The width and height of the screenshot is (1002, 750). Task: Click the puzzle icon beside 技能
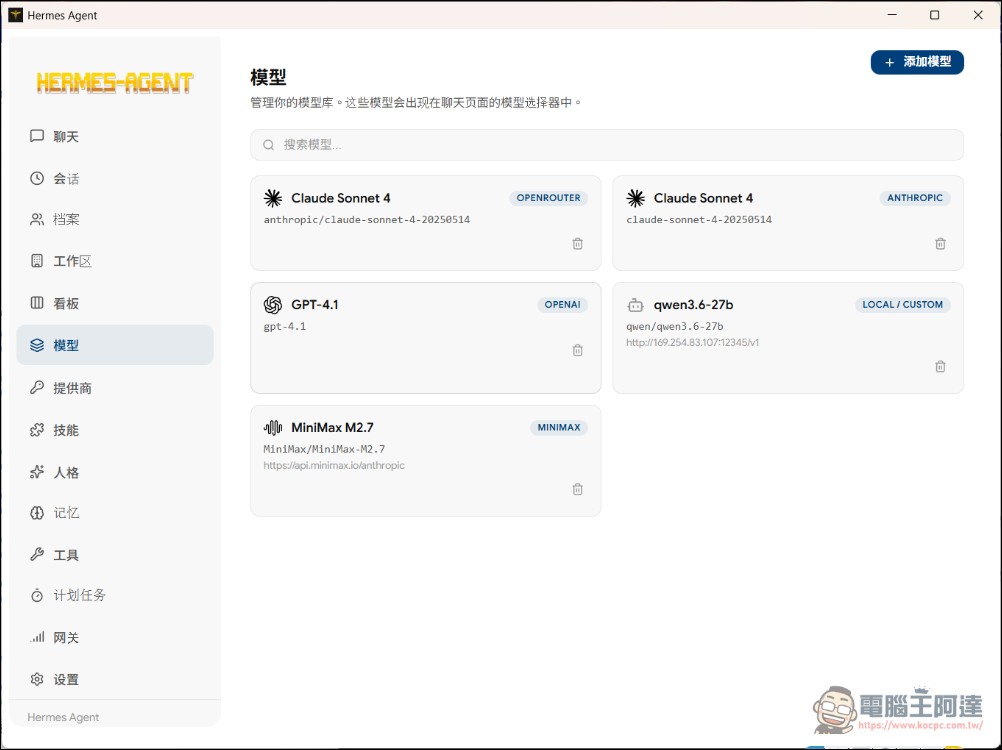tap(37, 430)
